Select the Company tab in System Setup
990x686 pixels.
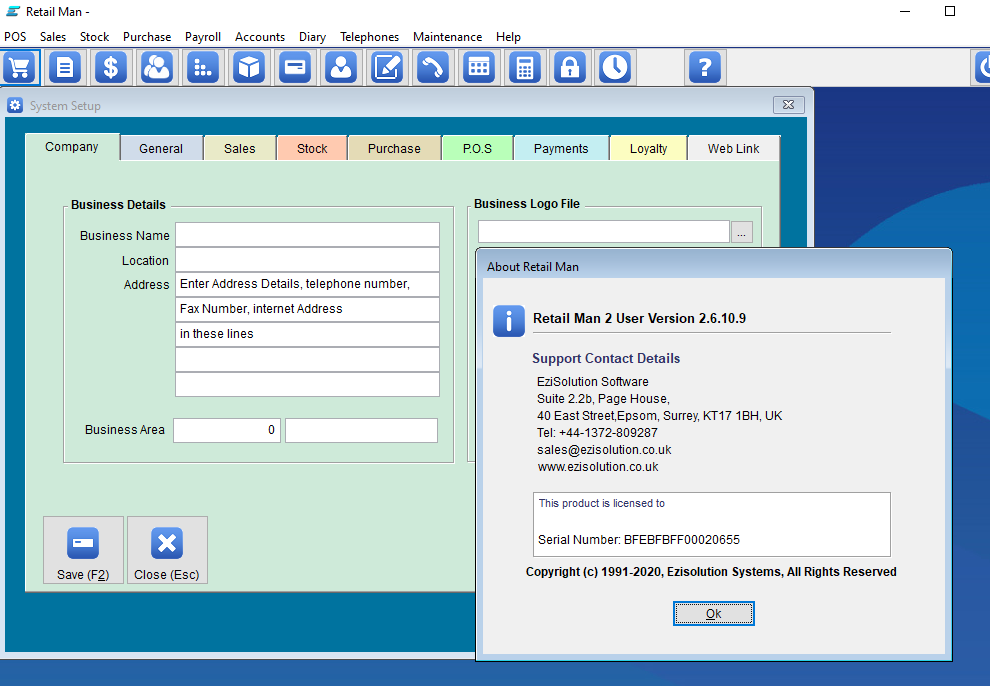point(72,147)
